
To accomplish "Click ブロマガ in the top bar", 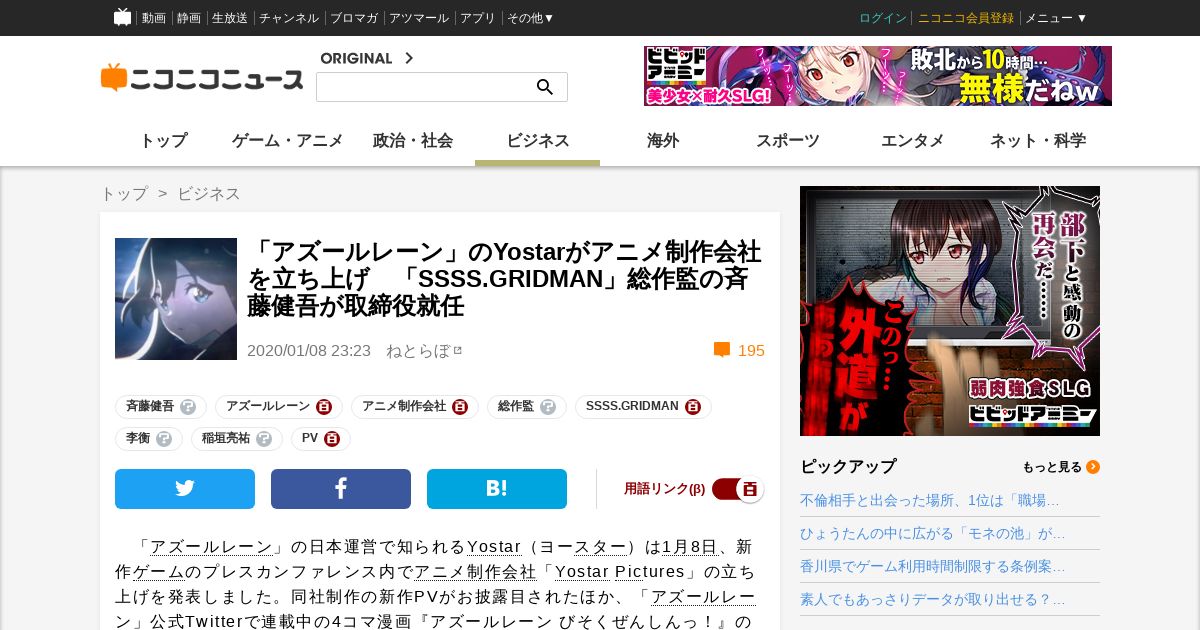I will click(x=354, y=18).
